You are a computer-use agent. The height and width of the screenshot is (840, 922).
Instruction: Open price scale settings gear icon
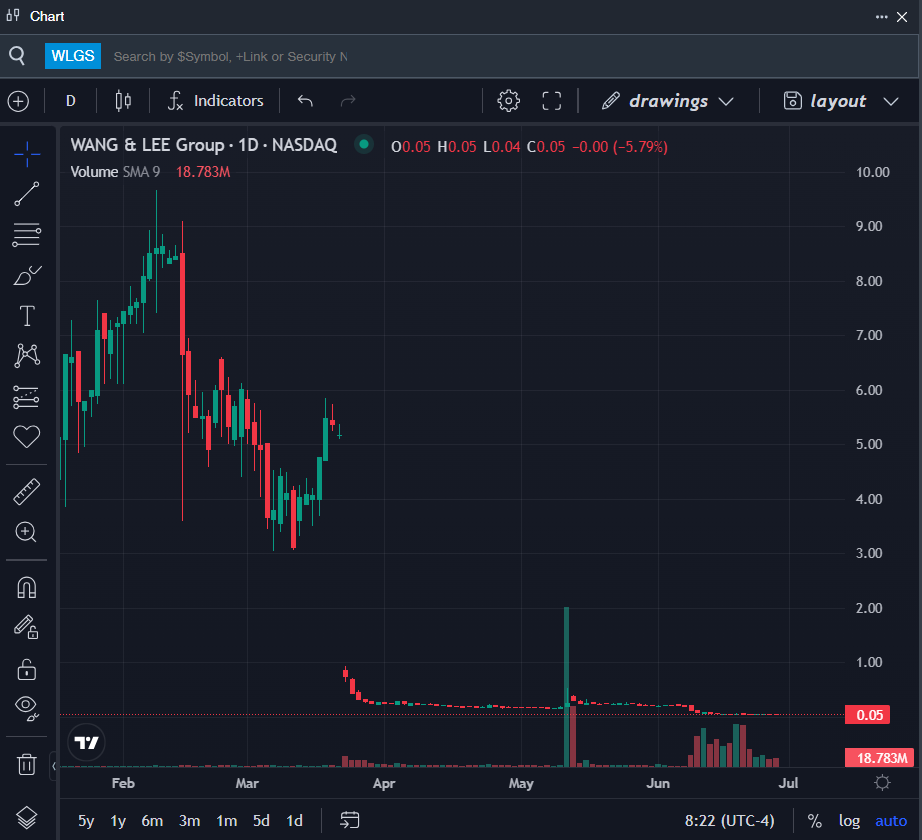[x=882, y=782]
